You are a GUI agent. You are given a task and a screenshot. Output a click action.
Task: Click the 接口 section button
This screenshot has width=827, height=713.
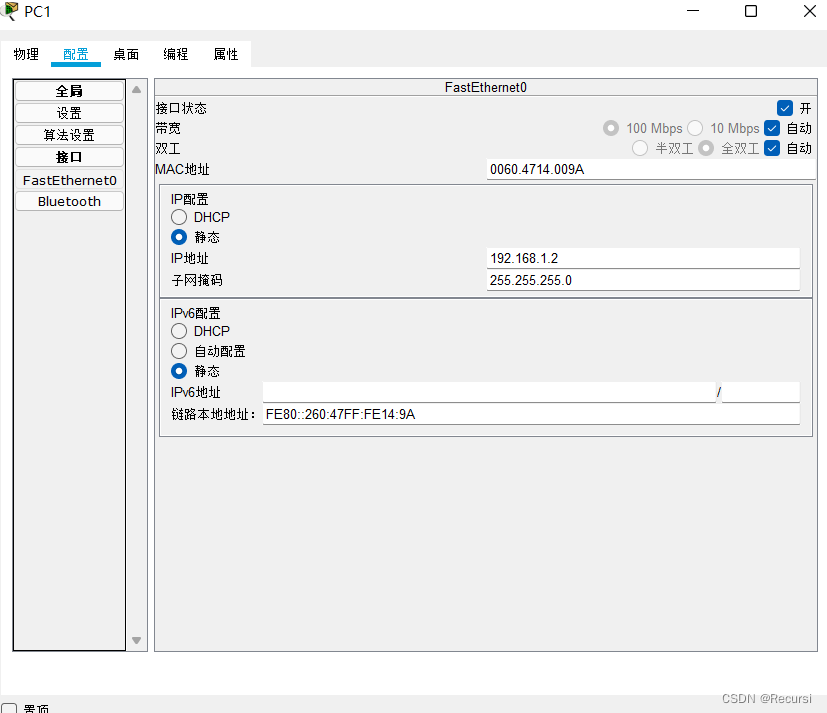click(x=70, y=157)
